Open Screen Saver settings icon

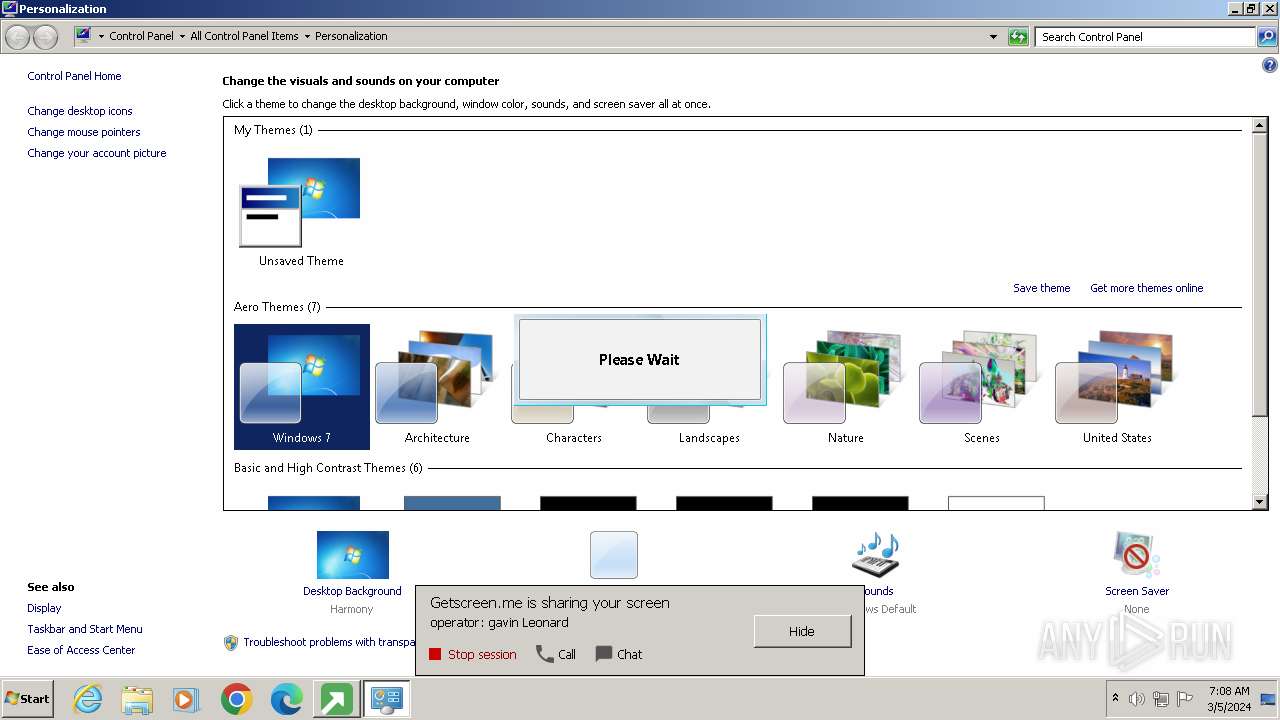click(x=1137, y=555)
